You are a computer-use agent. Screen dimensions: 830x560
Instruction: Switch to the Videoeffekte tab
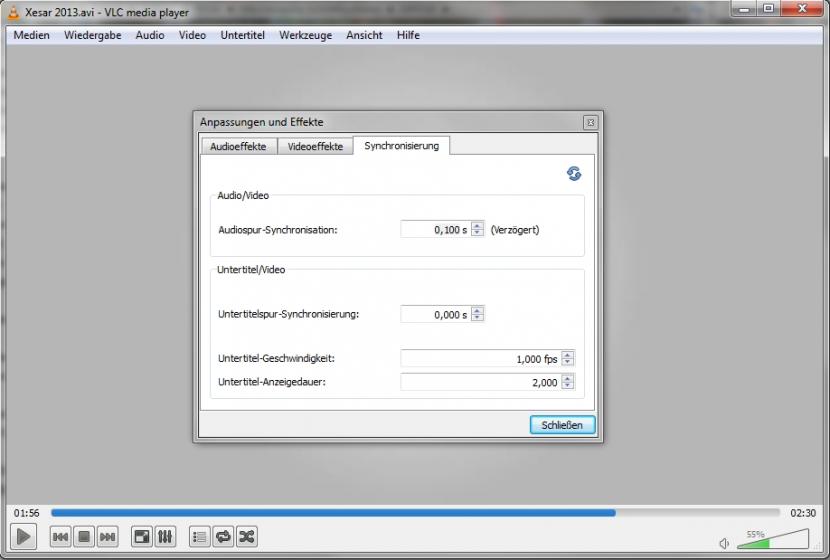click(315, 147)
